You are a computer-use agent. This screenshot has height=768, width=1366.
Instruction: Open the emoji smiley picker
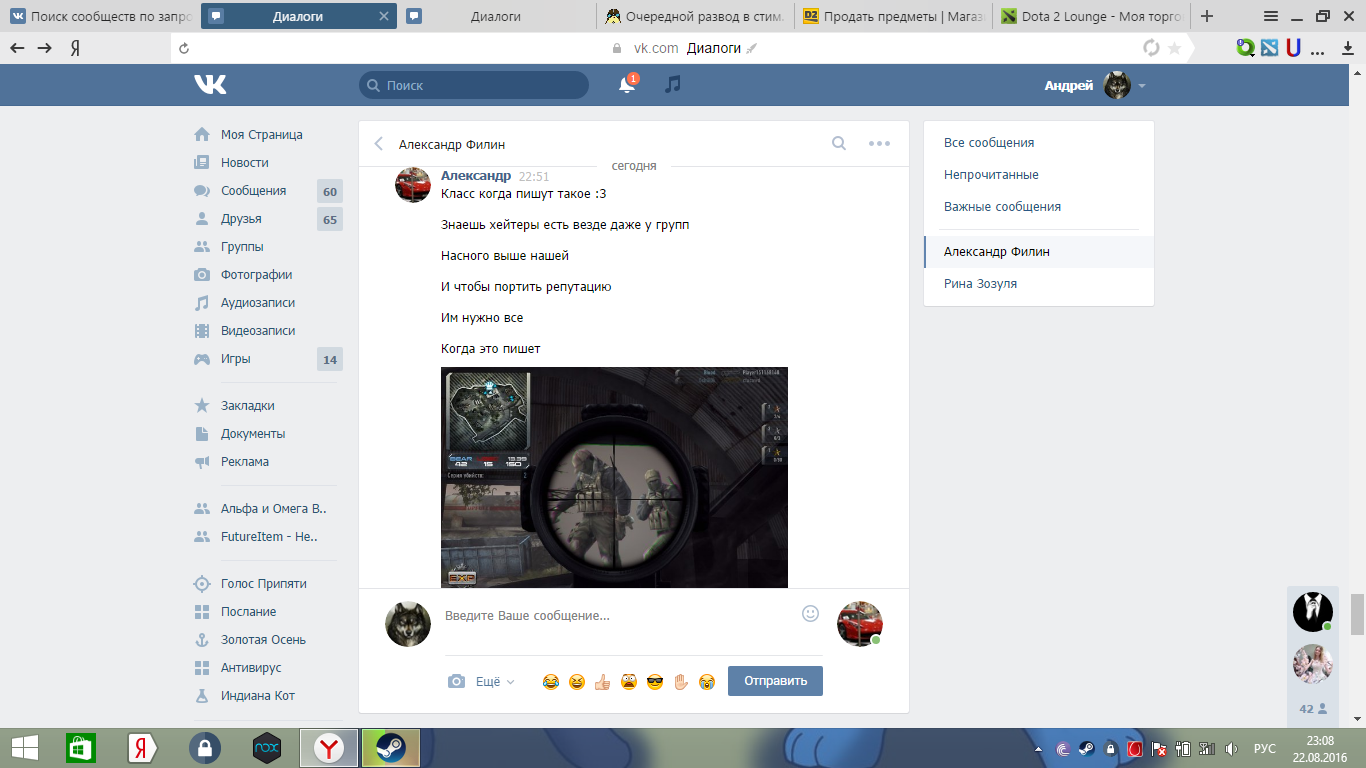coord(811,613)
